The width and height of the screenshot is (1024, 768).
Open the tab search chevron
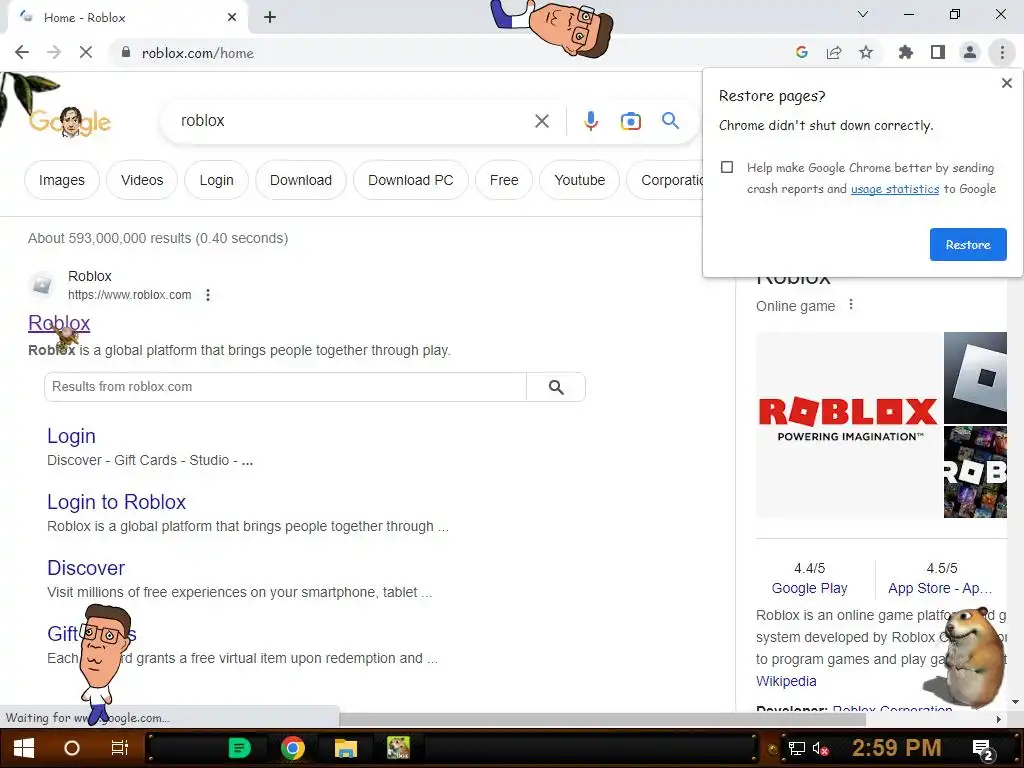pos(863,14)
